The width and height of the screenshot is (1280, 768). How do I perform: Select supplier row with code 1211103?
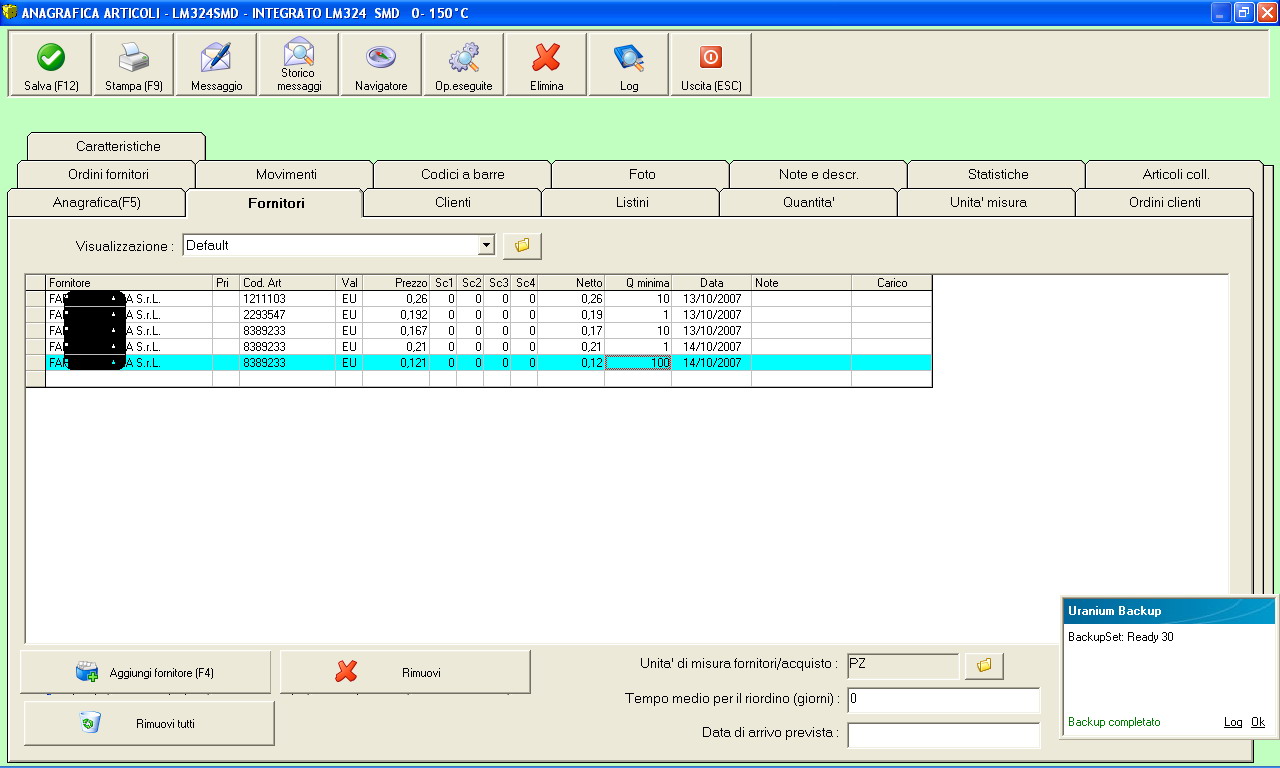264,299
